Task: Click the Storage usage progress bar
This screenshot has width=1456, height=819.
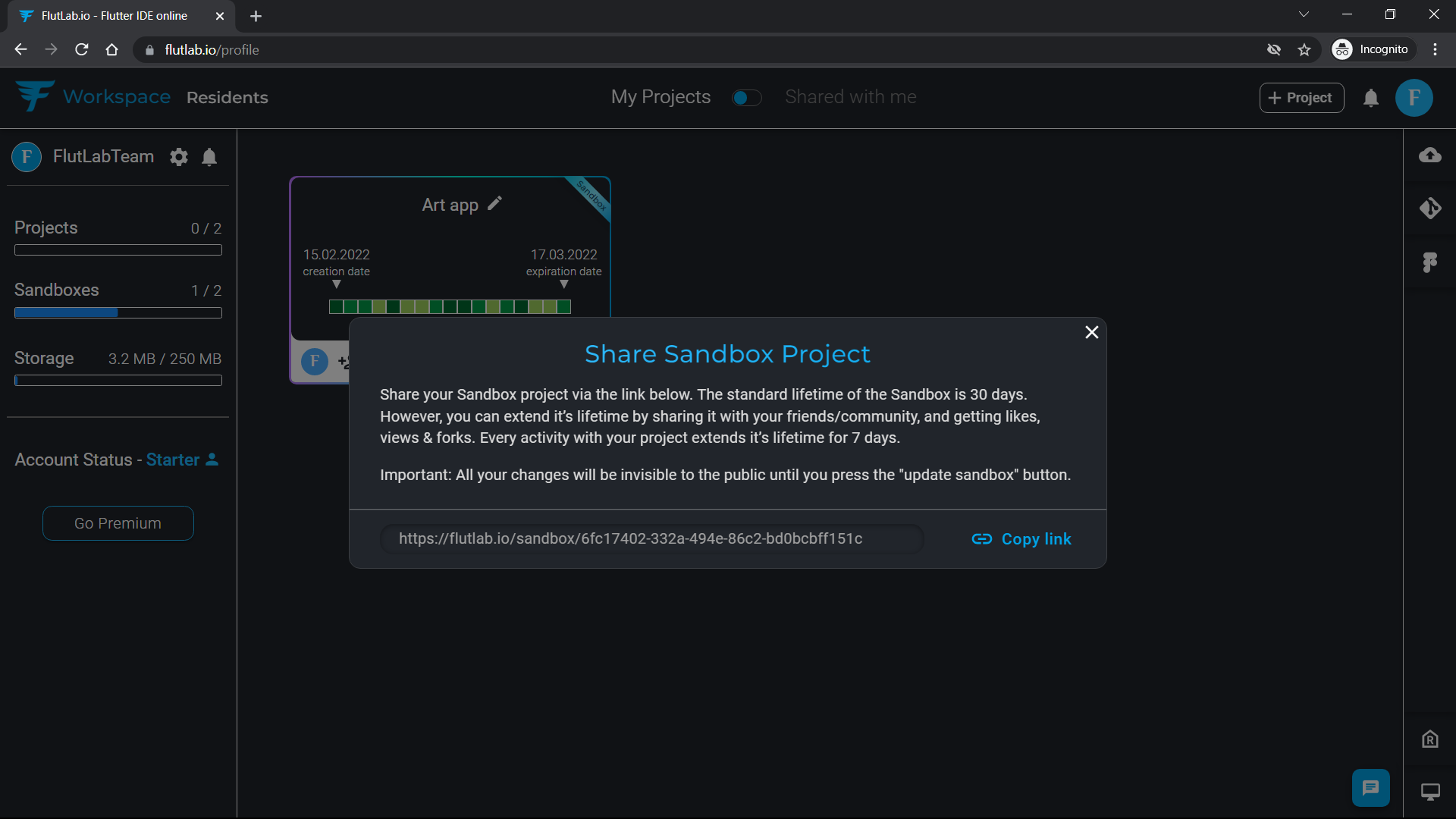Action: coord(118,381)
